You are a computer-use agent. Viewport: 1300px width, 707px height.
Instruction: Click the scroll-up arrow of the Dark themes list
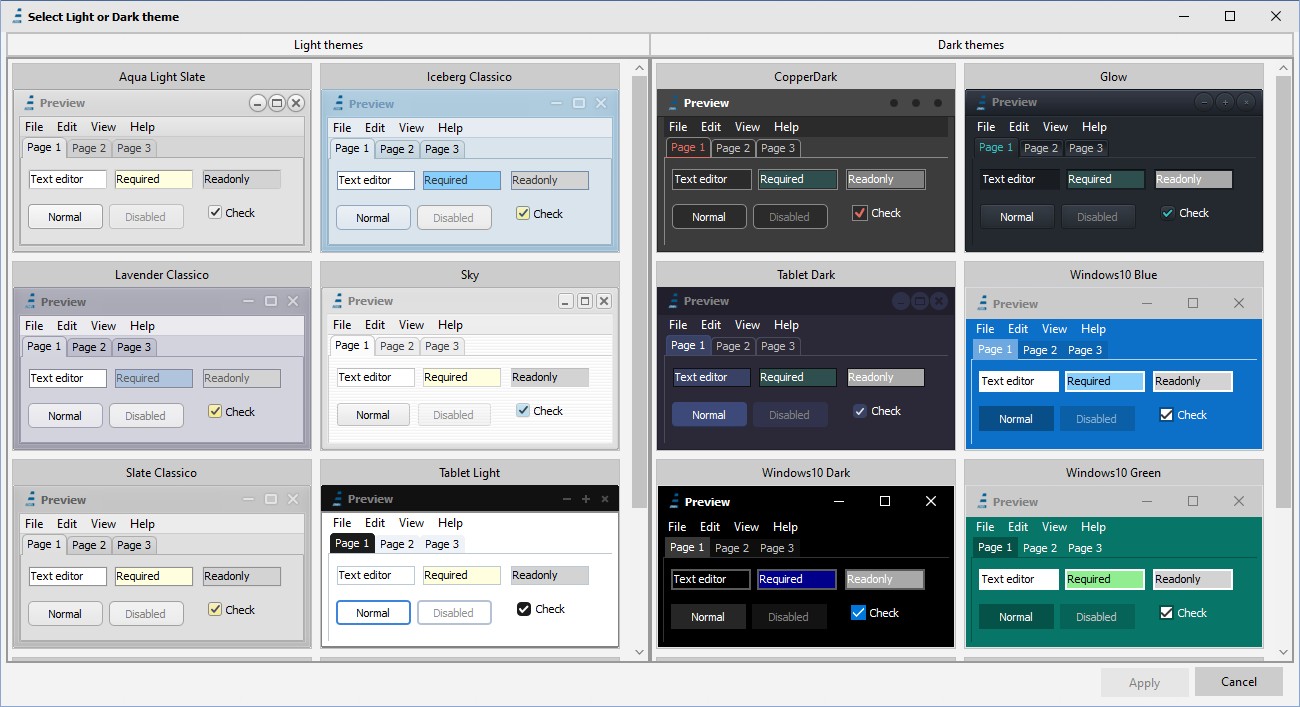point(1284,69)
